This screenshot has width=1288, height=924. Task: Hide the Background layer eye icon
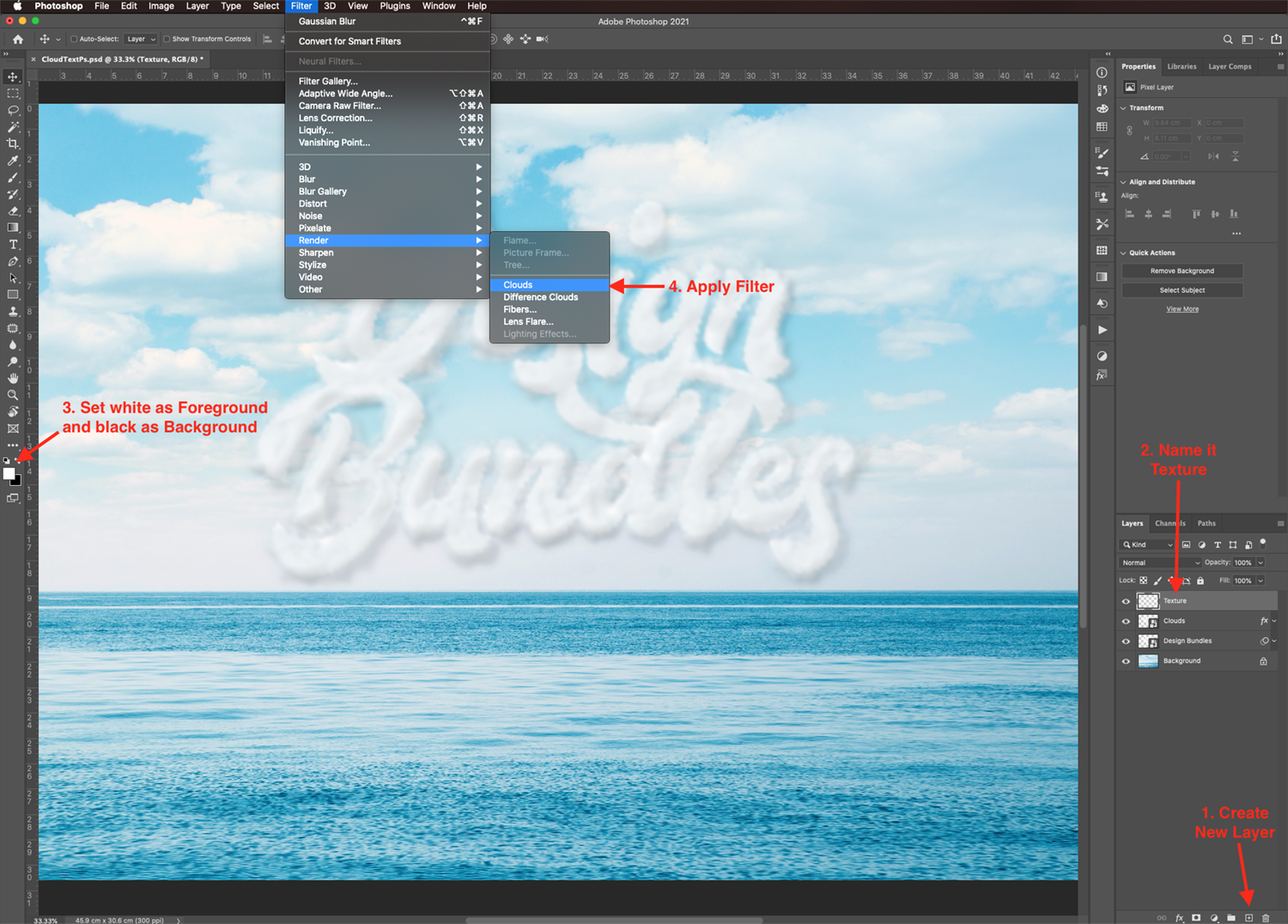1126,661
